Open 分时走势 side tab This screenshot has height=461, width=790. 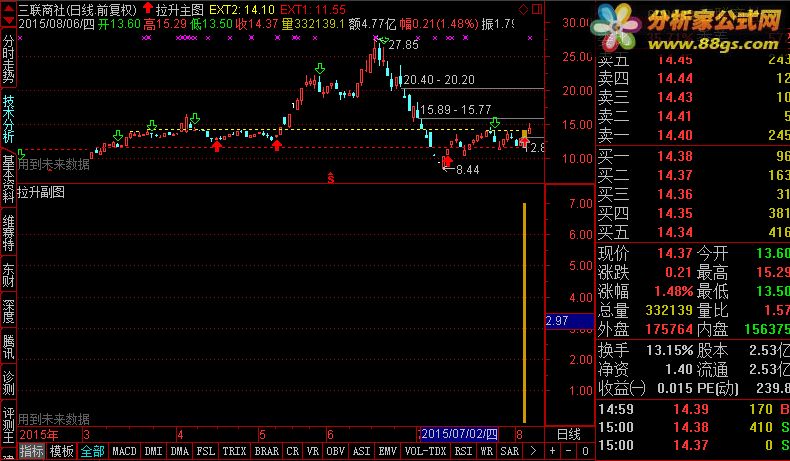(x=9, y=58)
